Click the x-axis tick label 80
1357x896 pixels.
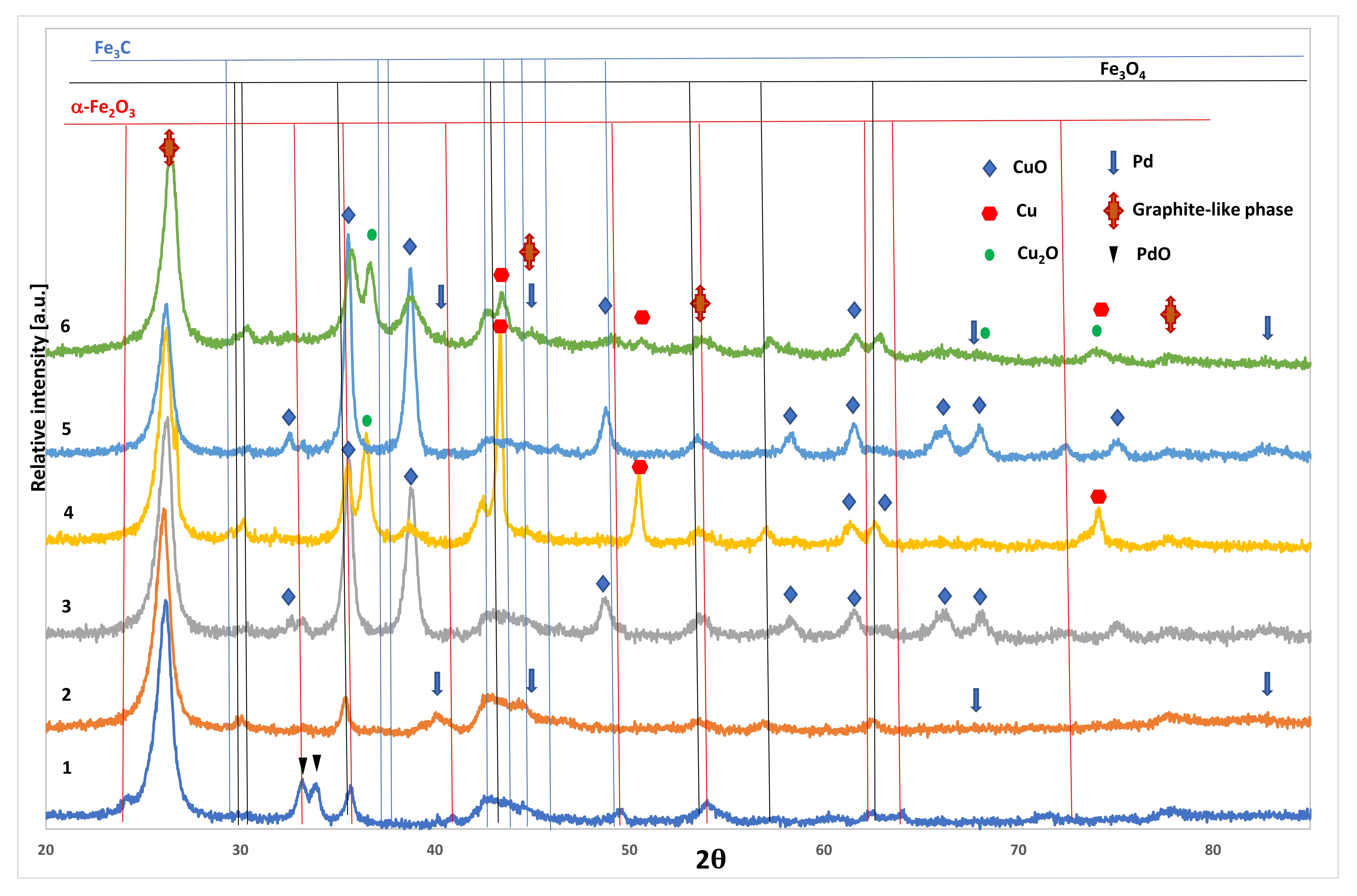click(1212, 850)
